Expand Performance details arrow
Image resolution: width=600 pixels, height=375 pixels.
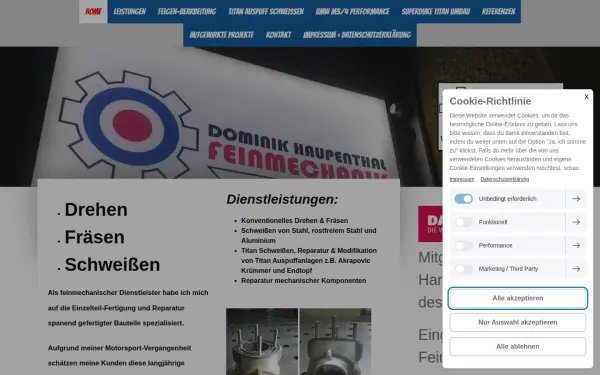click(x=576, y=245)
